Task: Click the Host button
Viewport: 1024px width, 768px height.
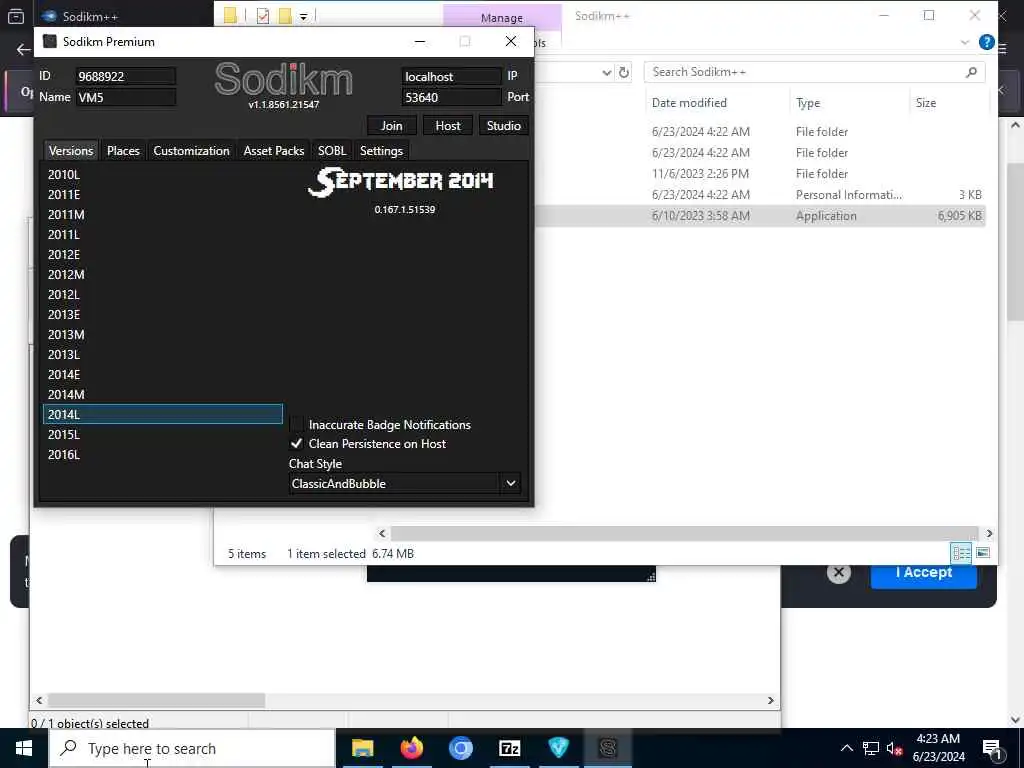Action: [448, 125]
